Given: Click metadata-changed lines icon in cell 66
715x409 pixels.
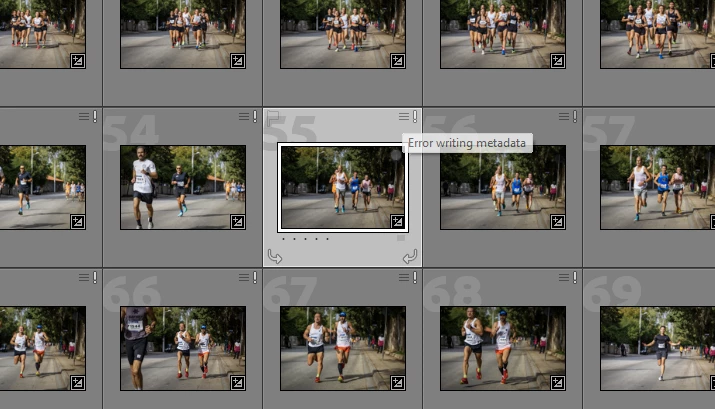Looking at the screenshot, I should tap(244, 277).
